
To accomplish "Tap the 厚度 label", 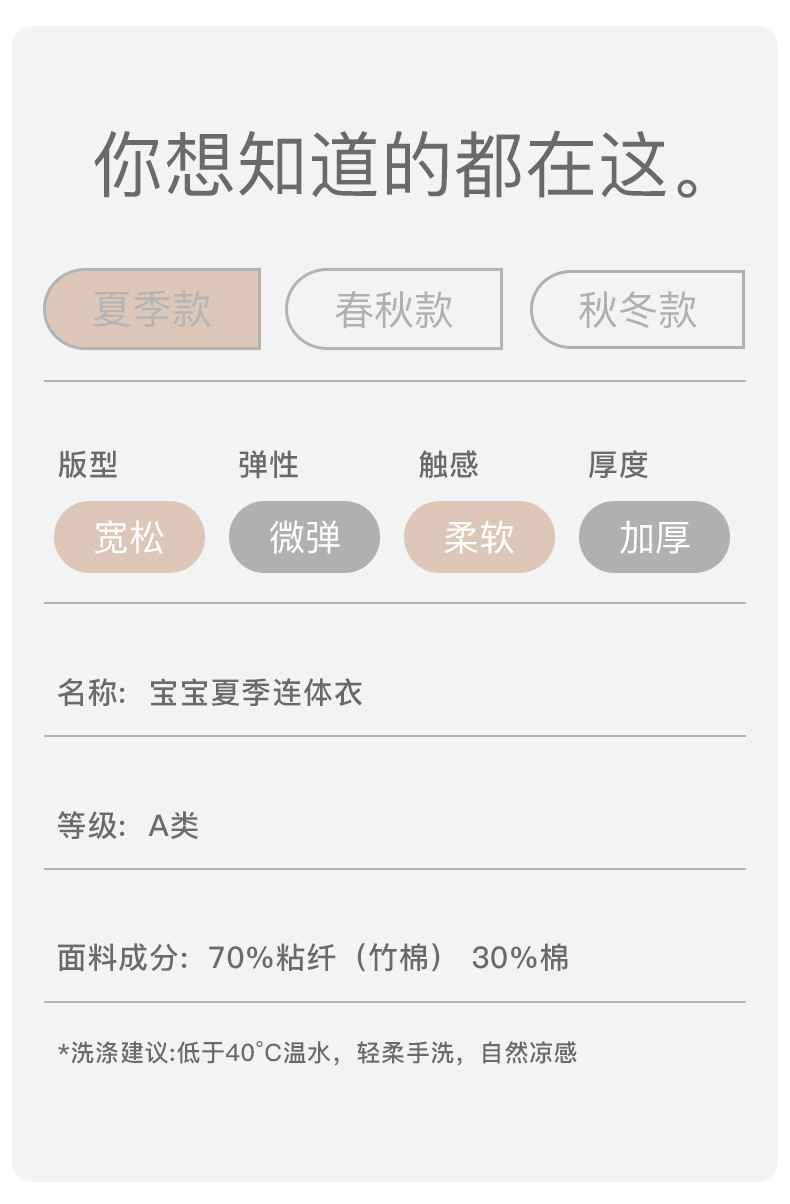I will (618, 465).
